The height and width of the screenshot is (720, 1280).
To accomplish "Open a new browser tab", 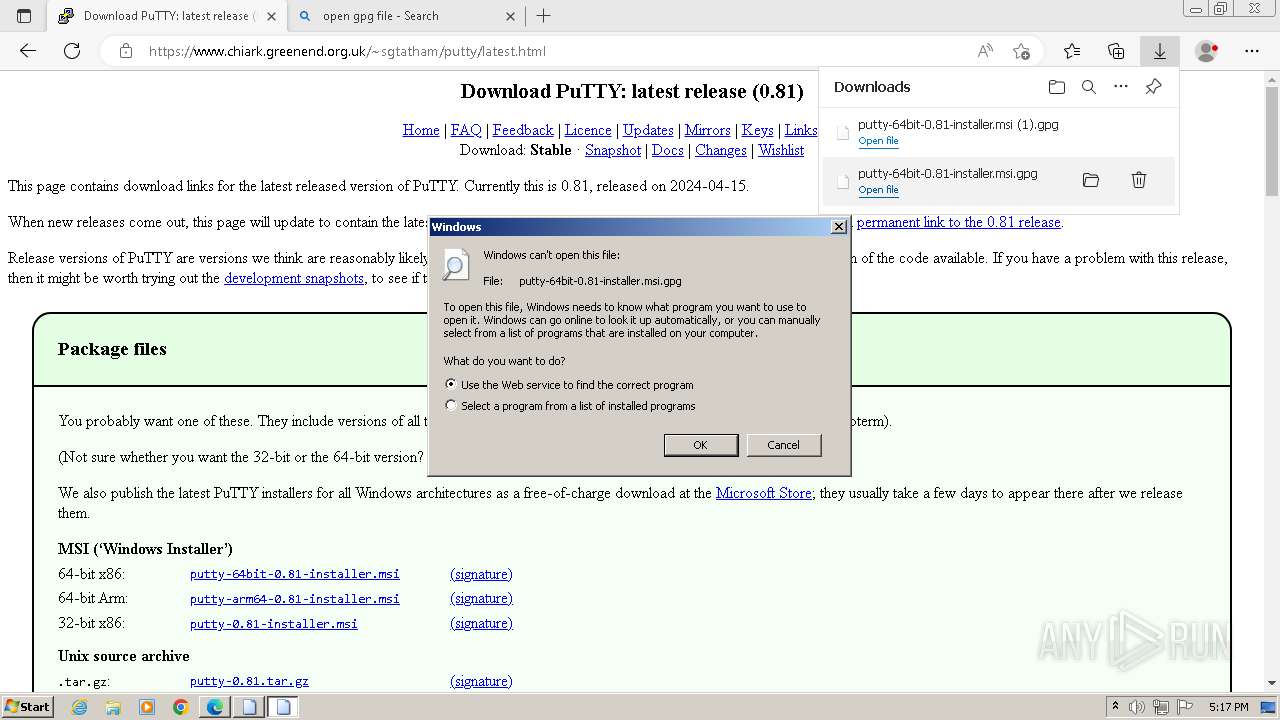I will point(543,16).
